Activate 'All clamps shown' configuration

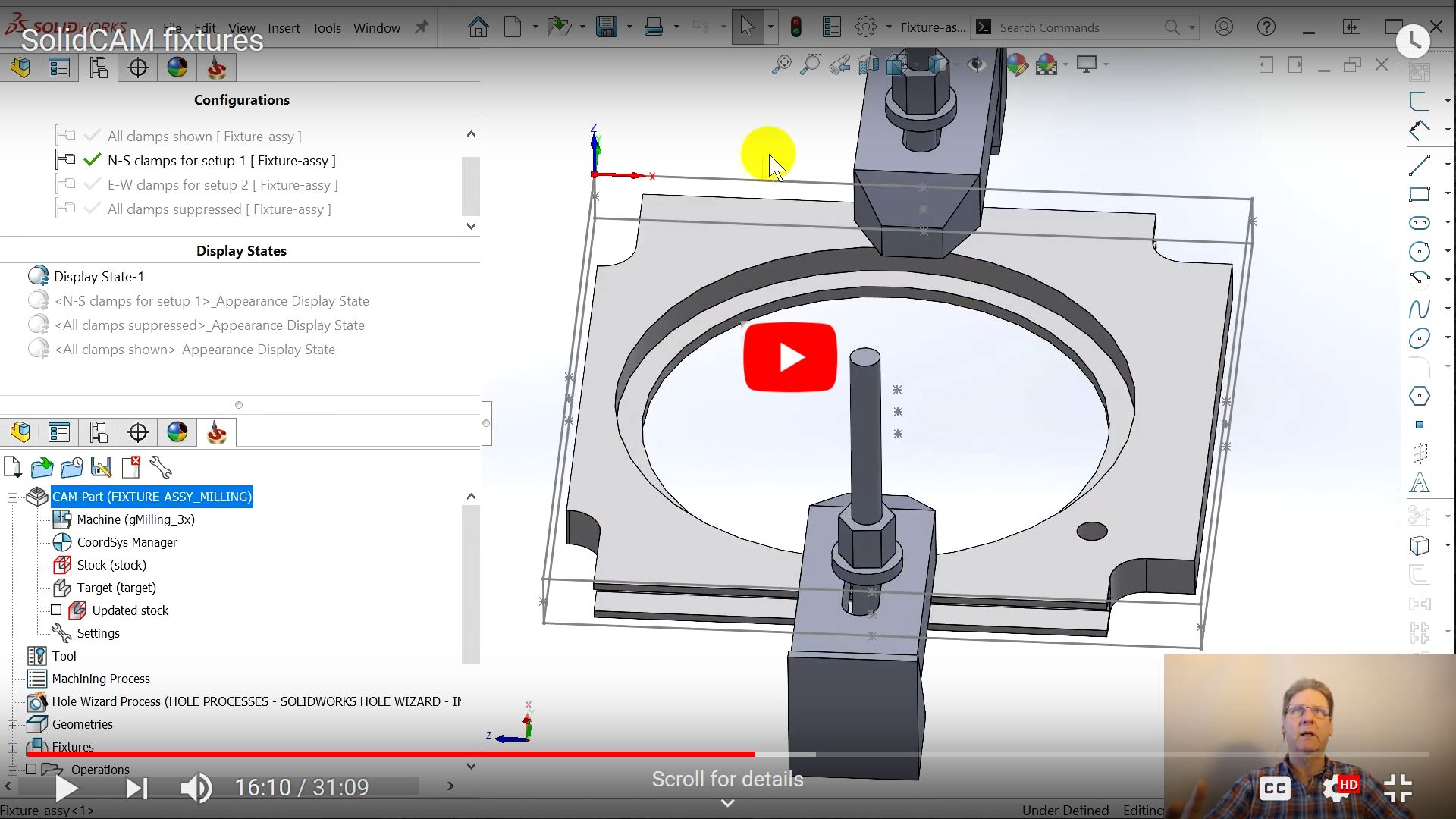coord(204,136)
